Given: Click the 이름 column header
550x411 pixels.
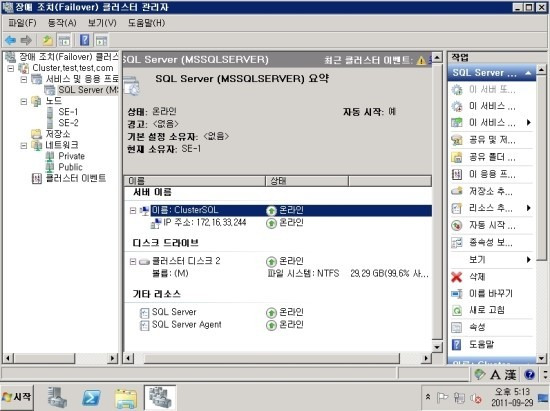Looking at the screenshot, I should (194, 181).
